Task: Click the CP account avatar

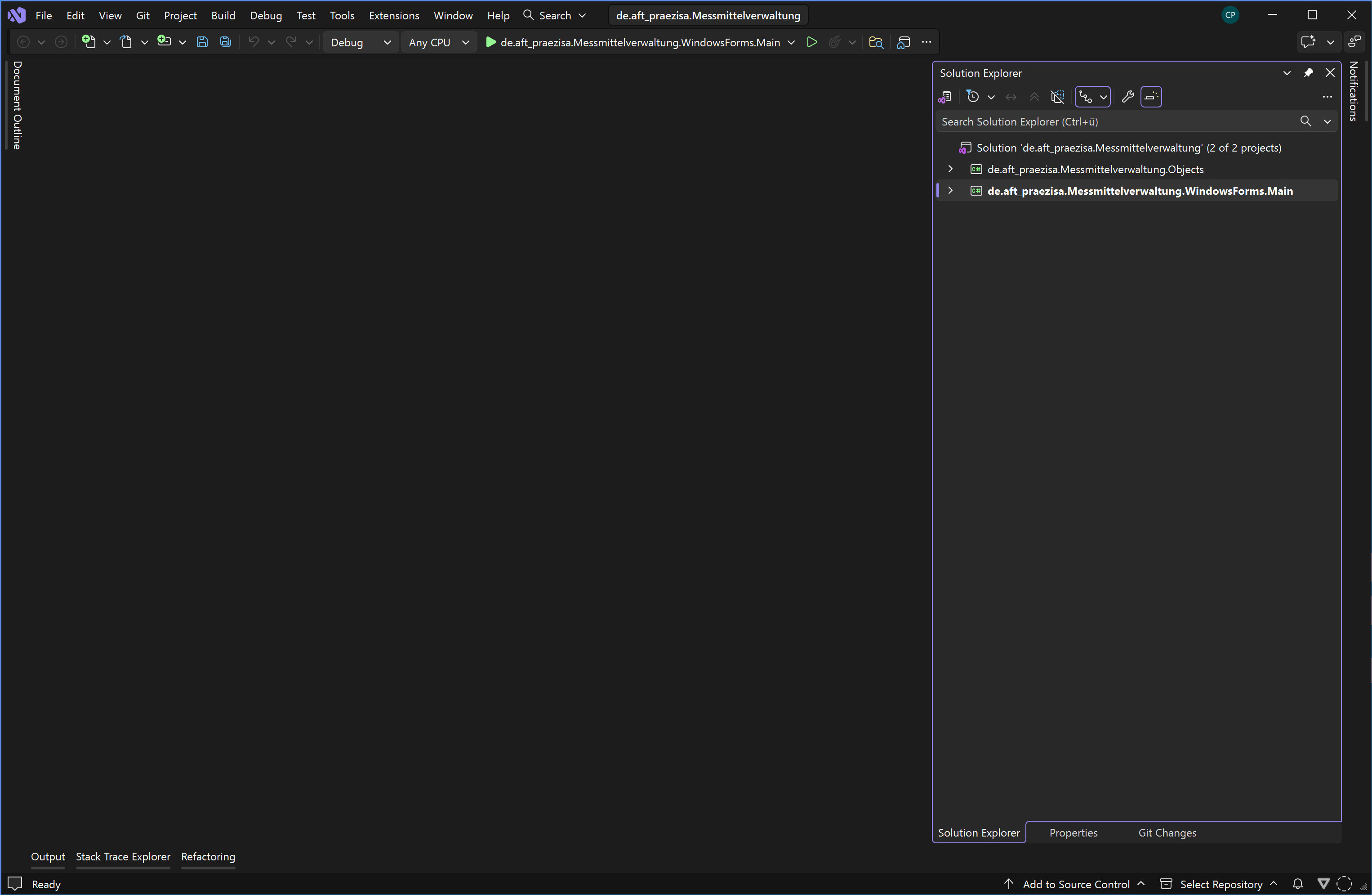Action: (x=1230, y=15)
